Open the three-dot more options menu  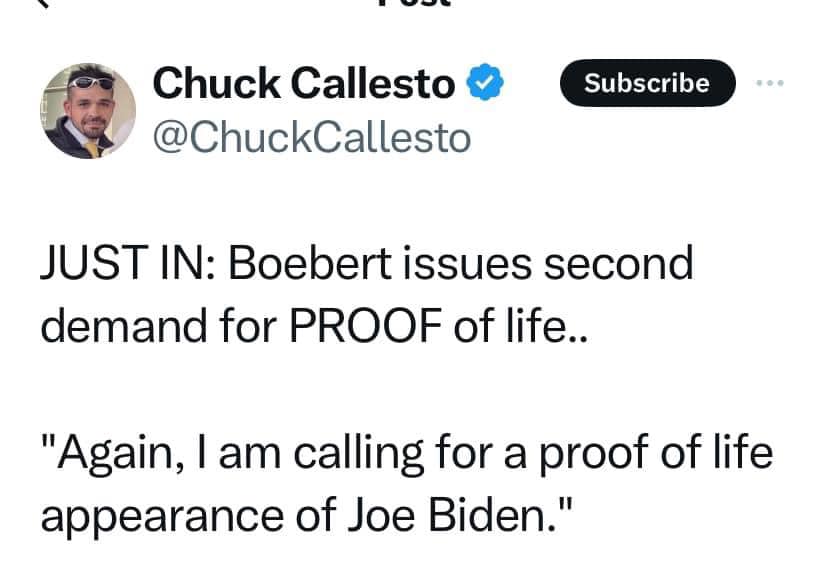pyautogui.click(x=769, y=83)
